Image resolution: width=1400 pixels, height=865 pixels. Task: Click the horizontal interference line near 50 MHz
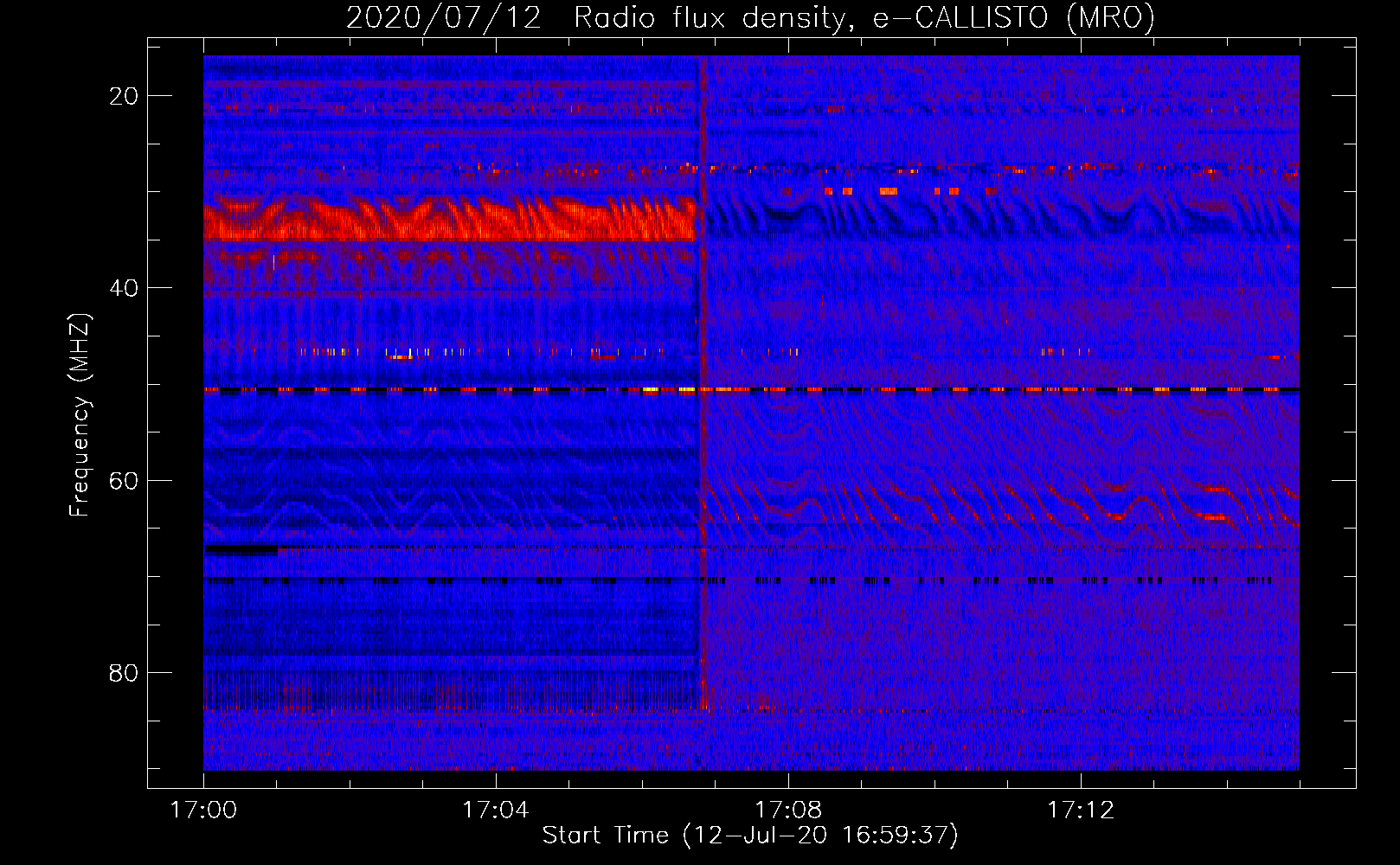point(751,390)
